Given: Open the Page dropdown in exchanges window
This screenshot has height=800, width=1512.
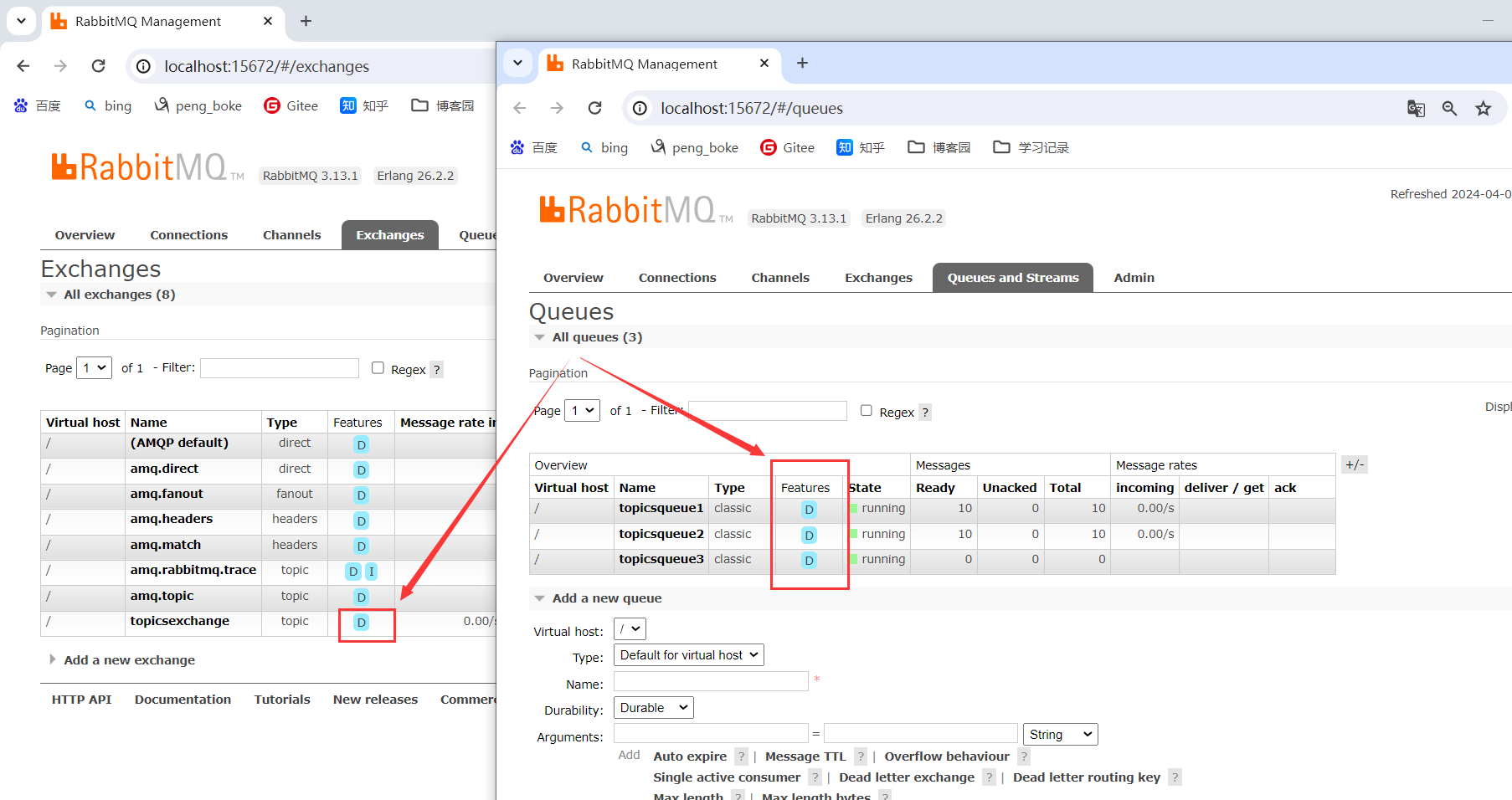Looking at the screenshot, I should point(94,367).
